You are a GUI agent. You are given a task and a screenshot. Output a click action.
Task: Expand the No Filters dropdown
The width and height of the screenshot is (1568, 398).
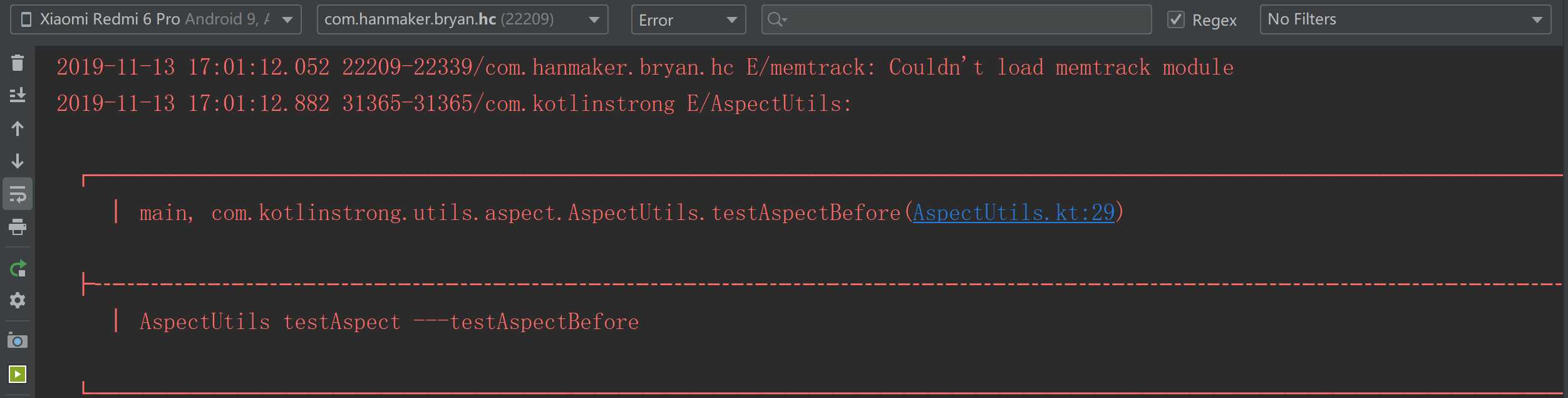[x=1405, y=19]
